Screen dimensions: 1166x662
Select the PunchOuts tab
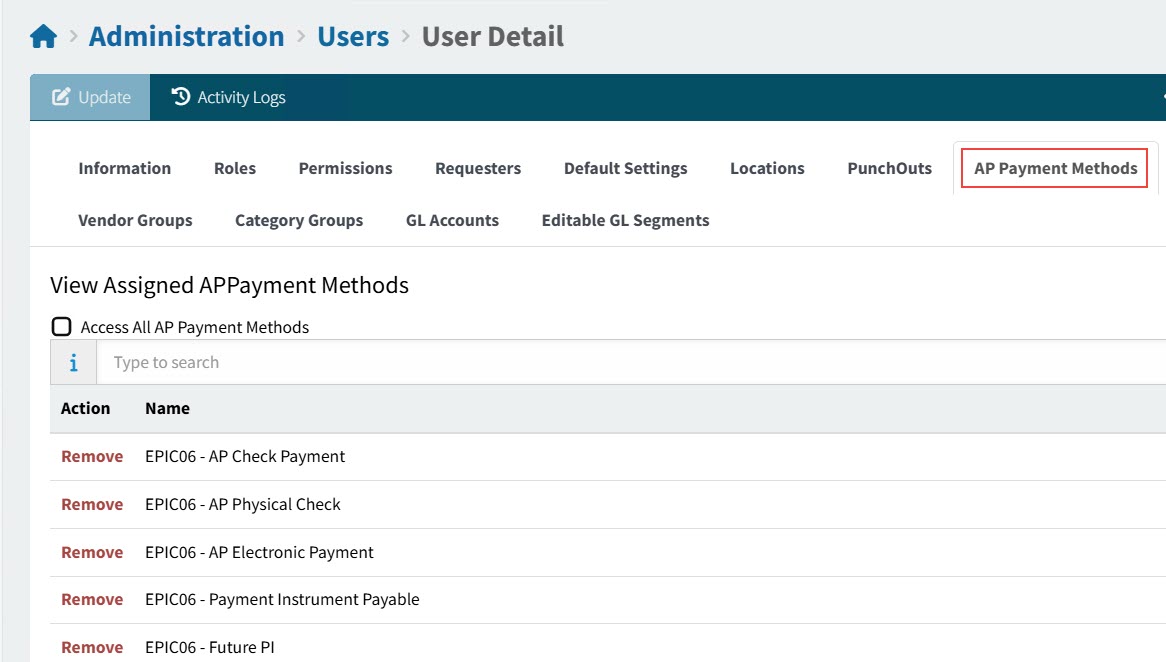(889, 168)
